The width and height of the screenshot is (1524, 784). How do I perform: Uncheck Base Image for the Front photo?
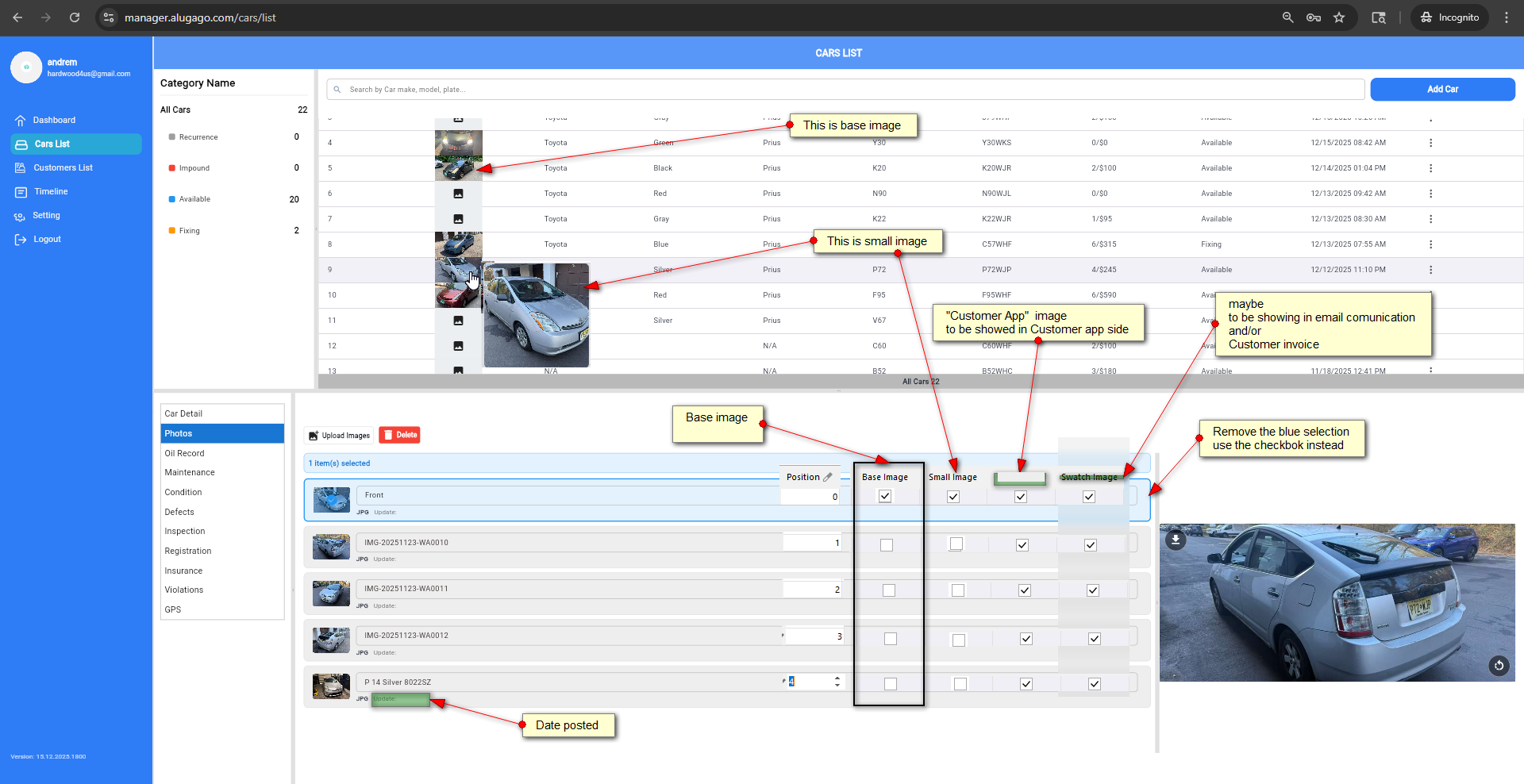point(885,496)
